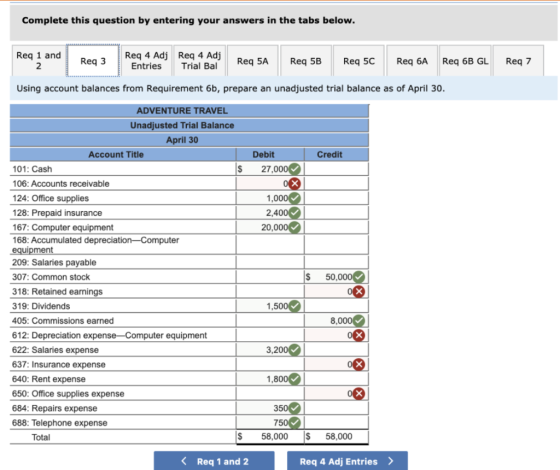The width and height of the screenshot is (560, 470).
Task: Click red X on Depreciation expense row
Action: coord(359,335)
